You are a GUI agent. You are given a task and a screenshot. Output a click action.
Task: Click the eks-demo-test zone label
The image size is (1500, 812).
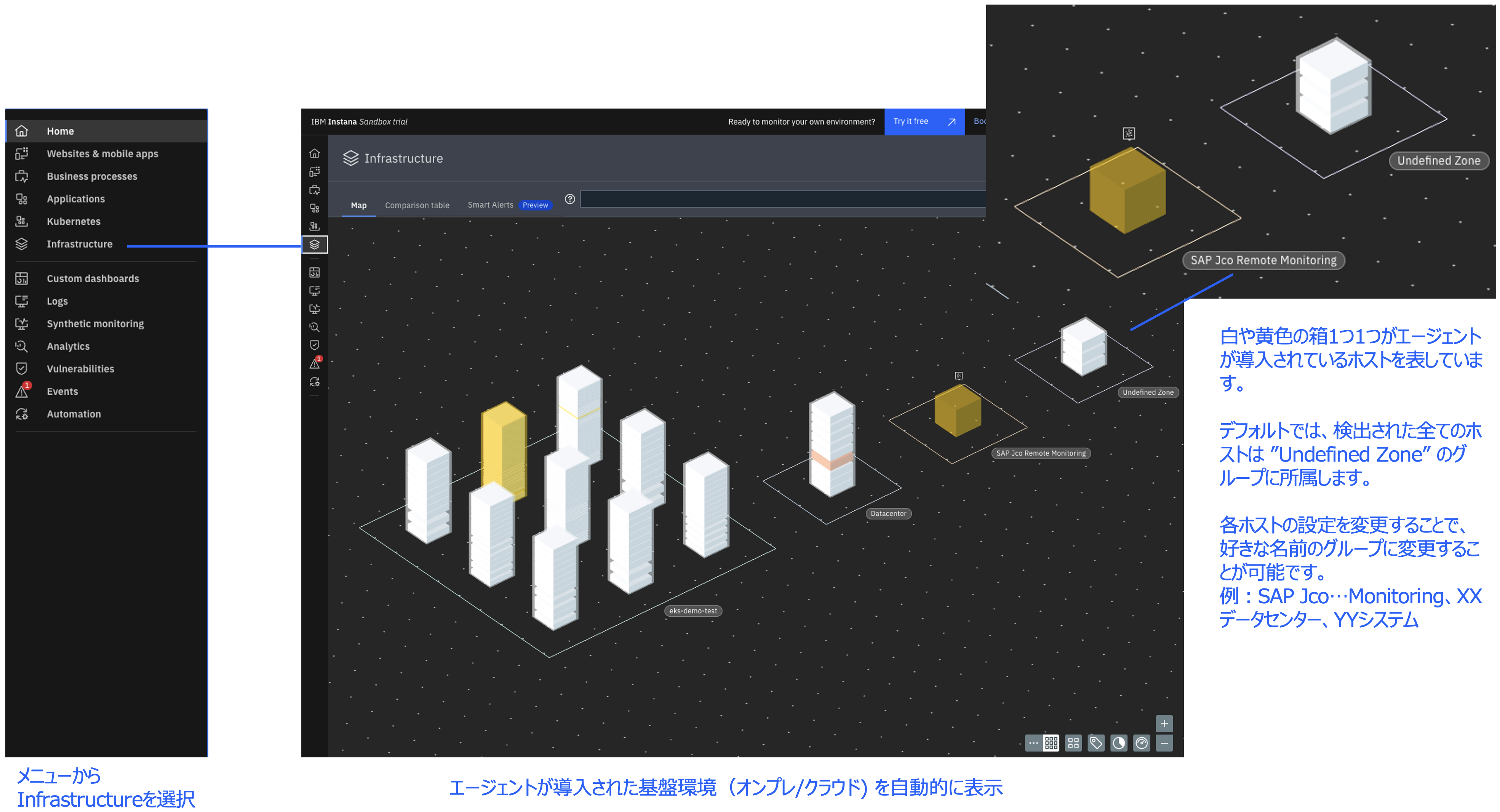coord(693,611)
